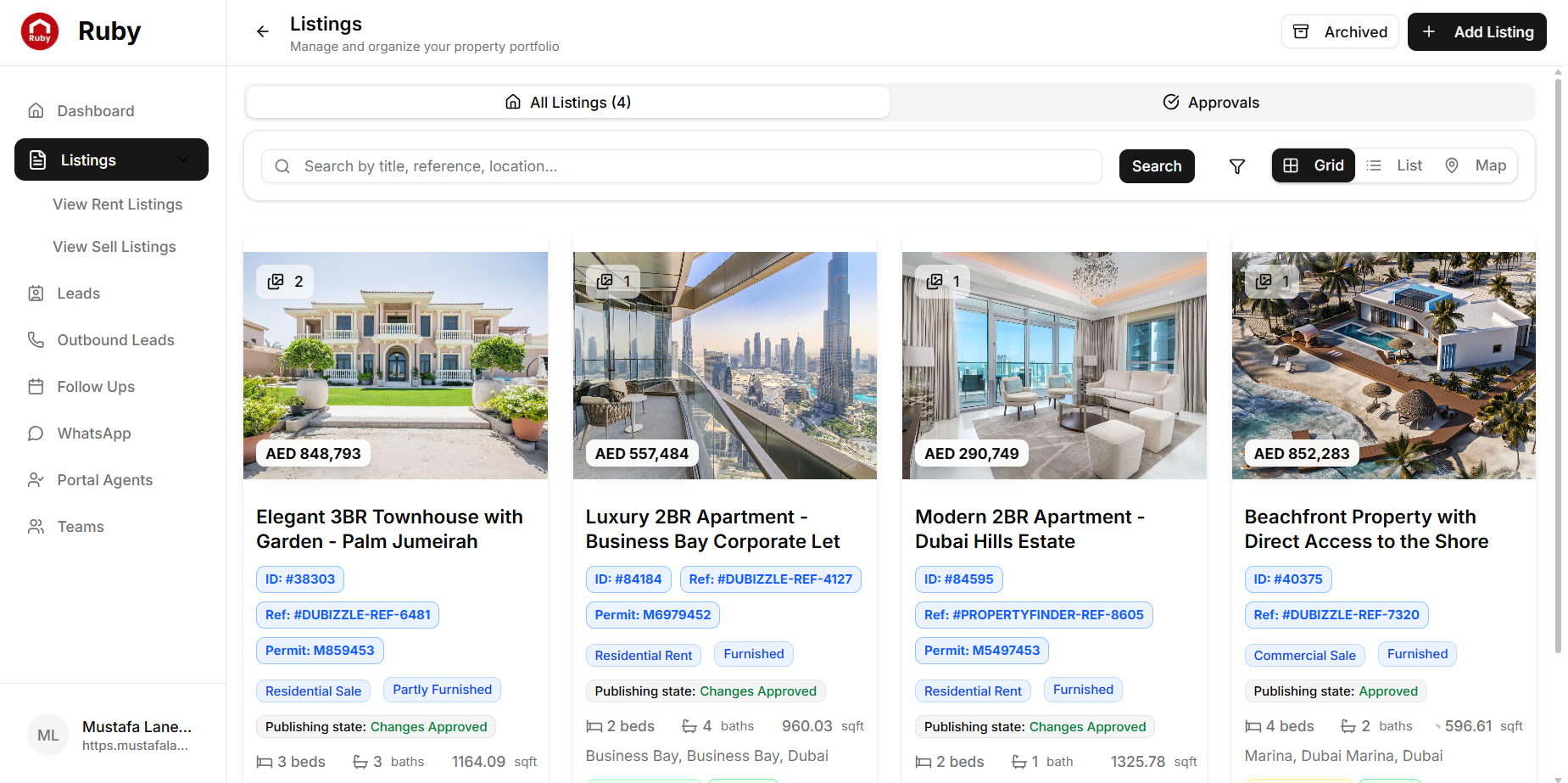The height and width of the screenshot is (783, 1568).
Task: Select Outbound Leads in the sidebar
Action: pyautogui.click(x=114, y=339)
